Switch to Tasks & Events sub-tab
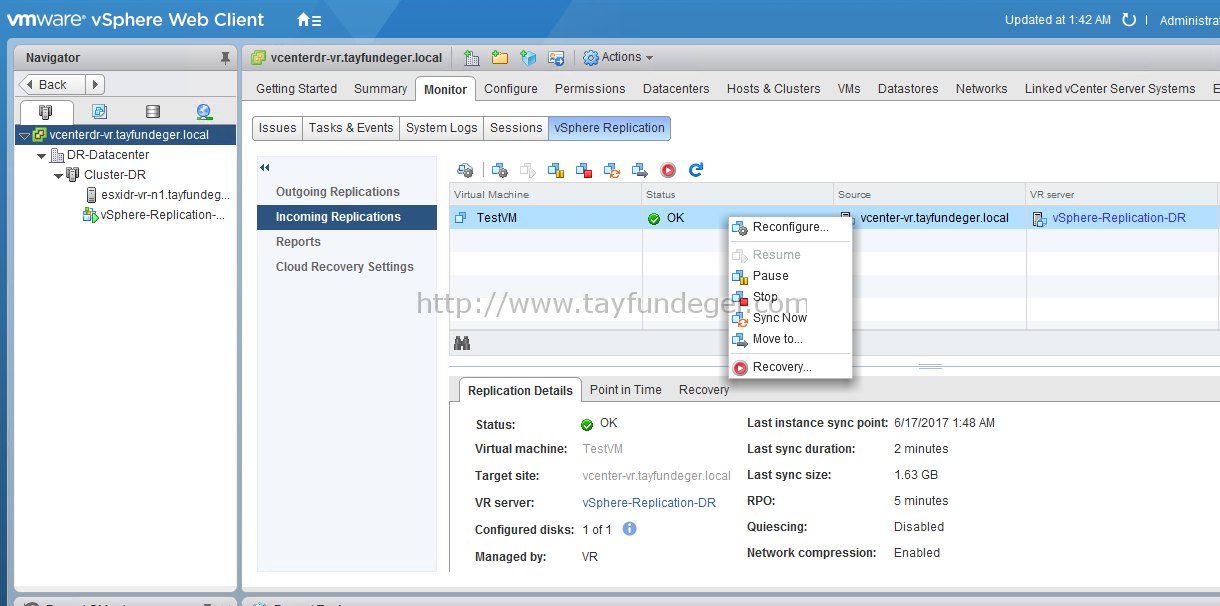Screen dimensions: 1220x606 (351, 128)
